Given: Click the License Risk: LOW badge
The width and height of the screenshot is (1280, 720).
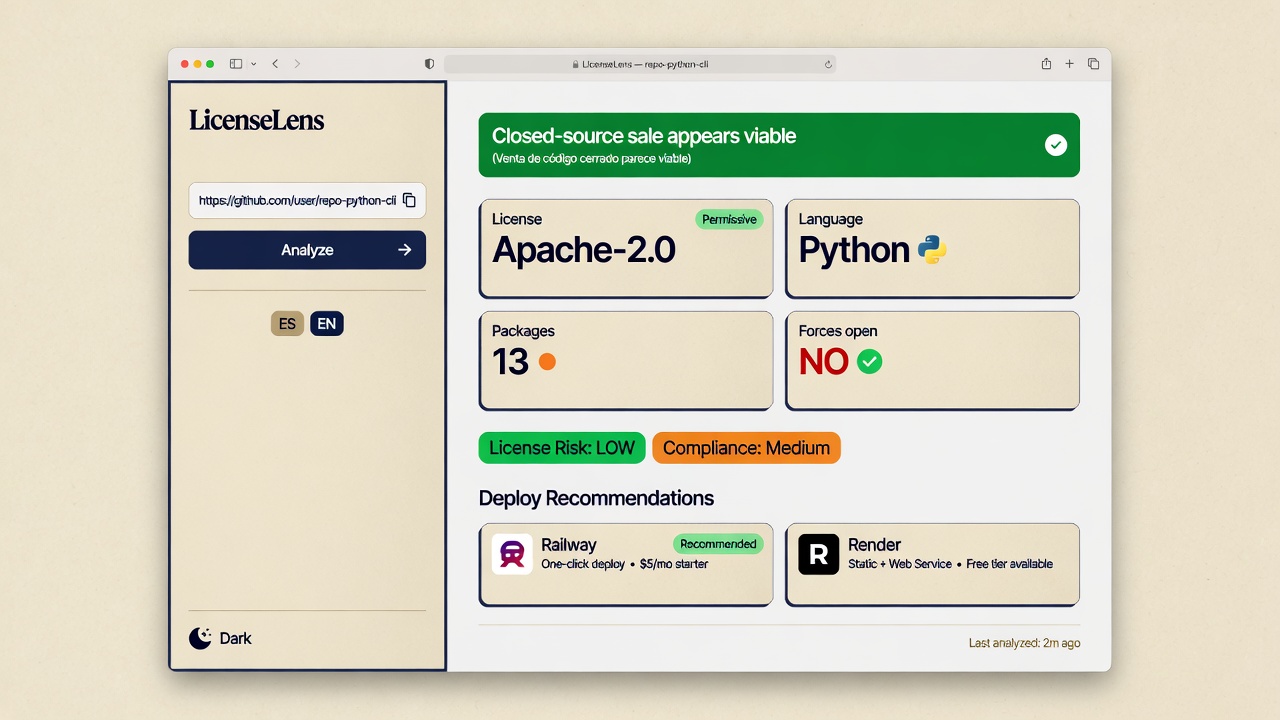Looking at the screenshot, I should click(x=562, y=448).
